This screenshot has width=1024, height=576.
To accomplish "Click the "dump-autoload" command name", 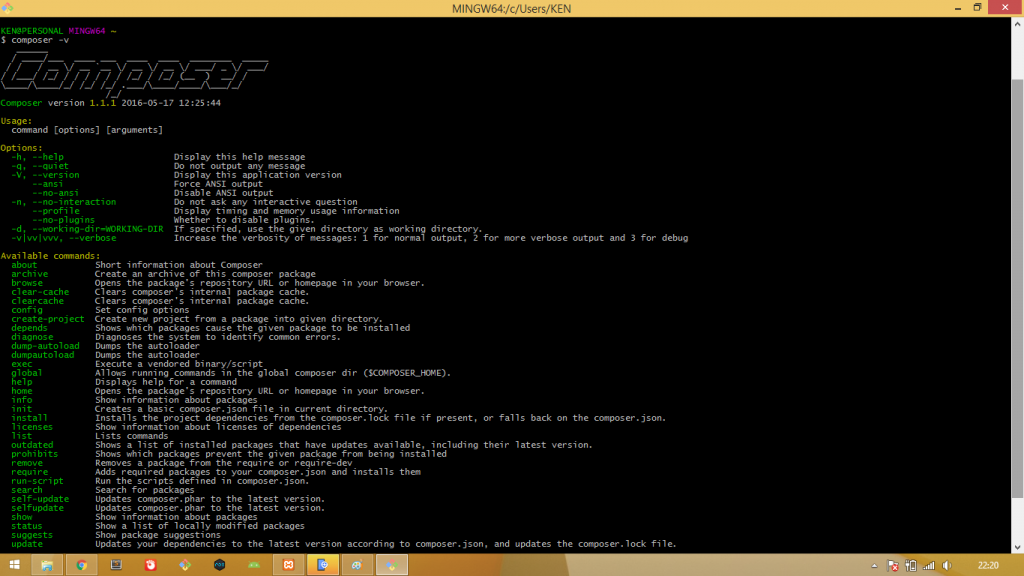I will (45, 346).
